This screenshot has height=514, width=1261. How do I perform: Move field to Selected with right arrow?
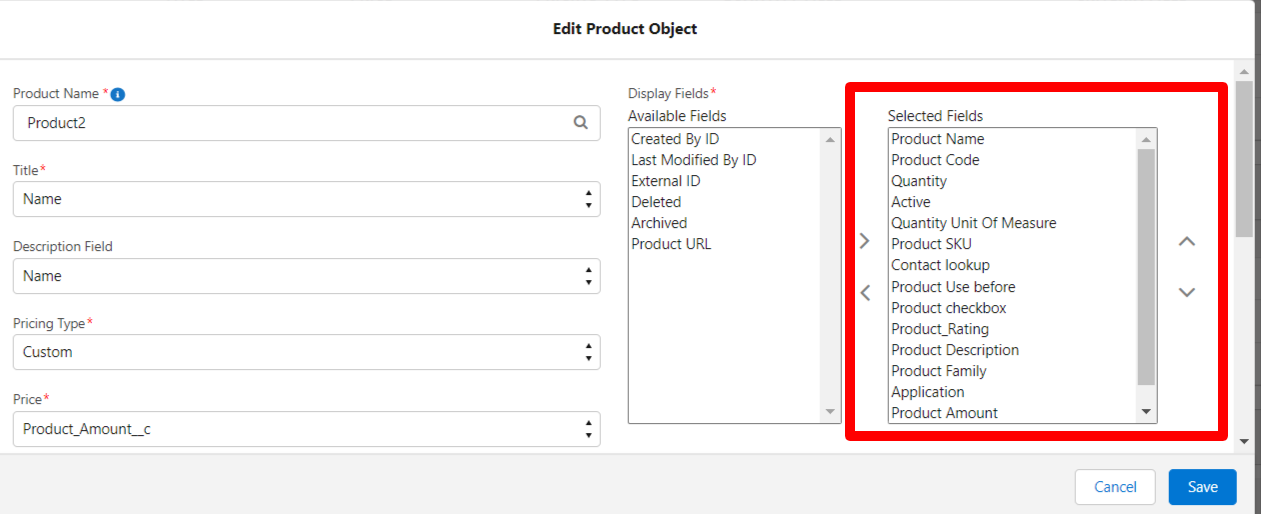point(865,241)
